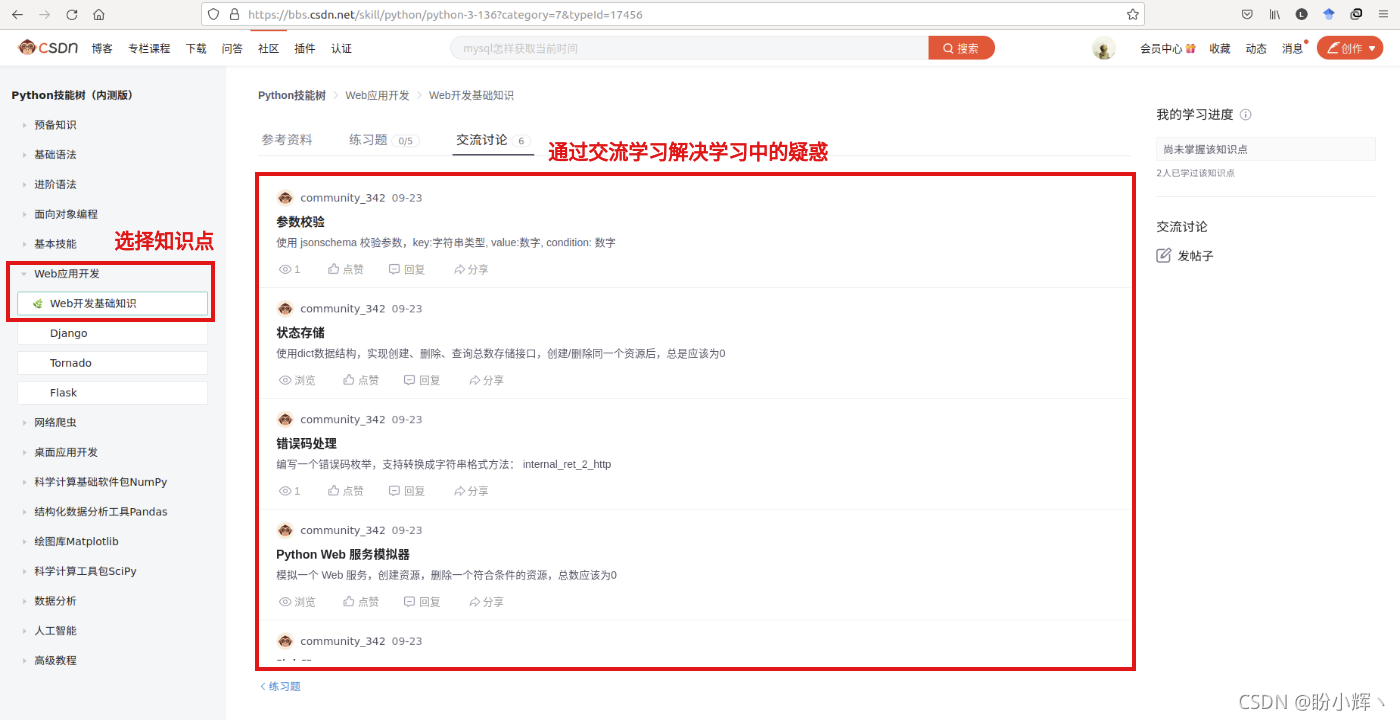Open the browser home page icon
This screenshot has width=1400, height=720.
click(x=98, y=15)
